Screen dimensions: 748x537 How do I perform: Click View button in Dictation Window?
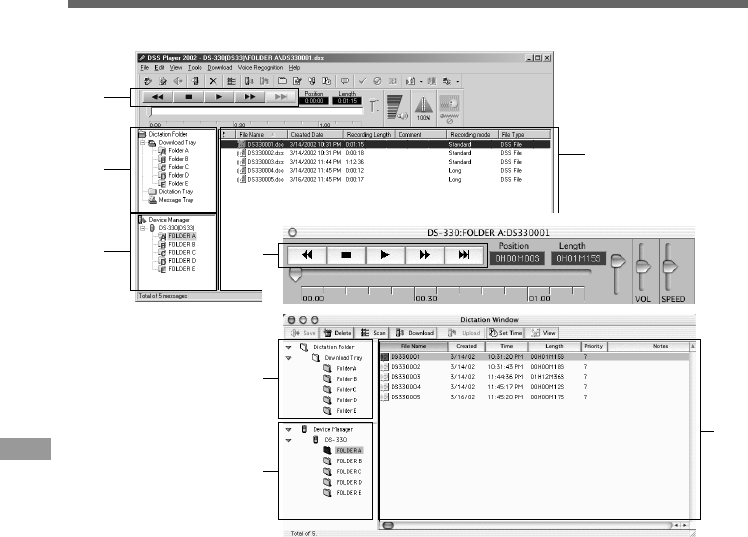click(543, 333)
